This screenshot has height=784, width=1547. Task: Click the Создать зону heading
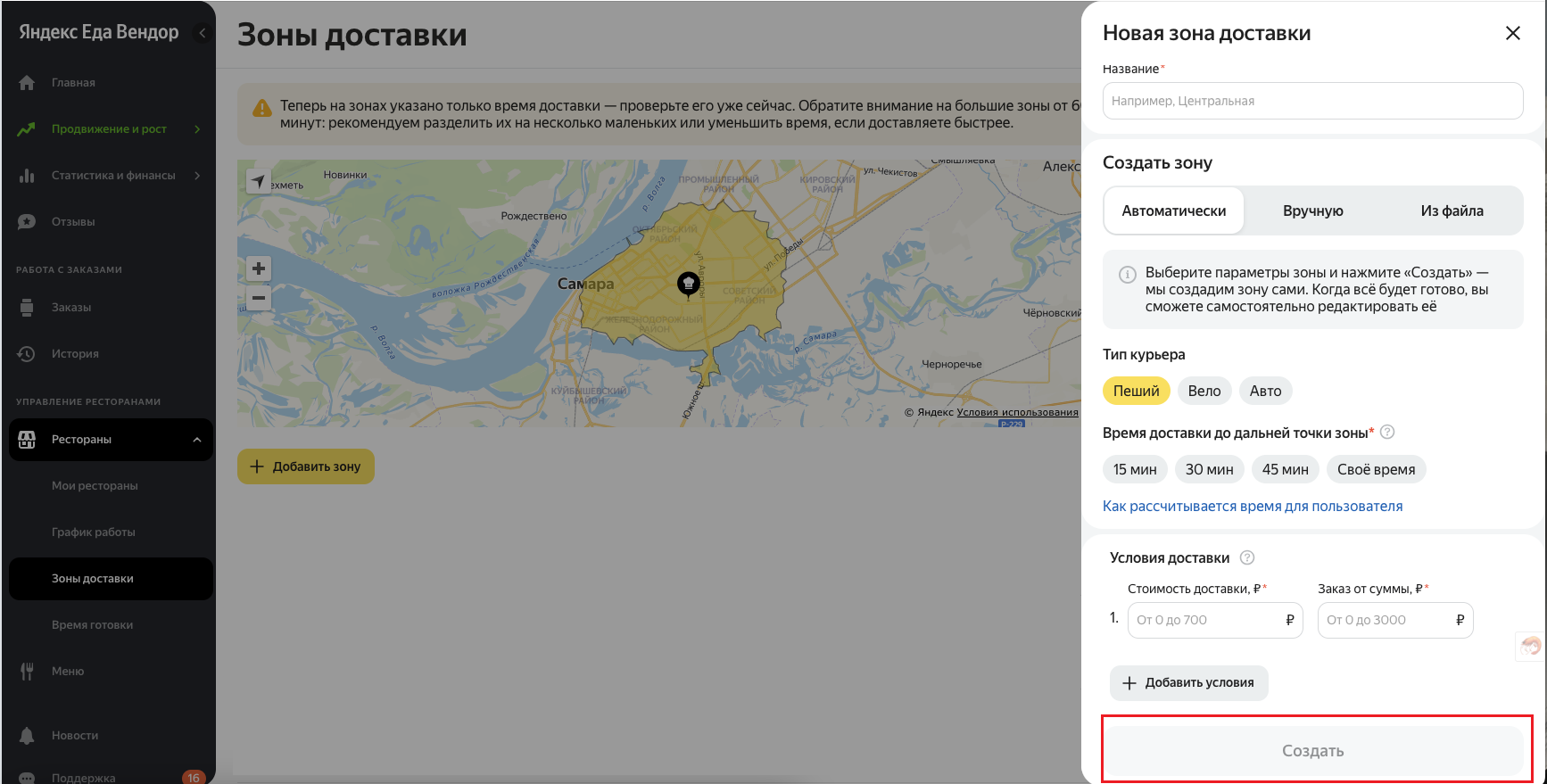[x=1157, y=162]
